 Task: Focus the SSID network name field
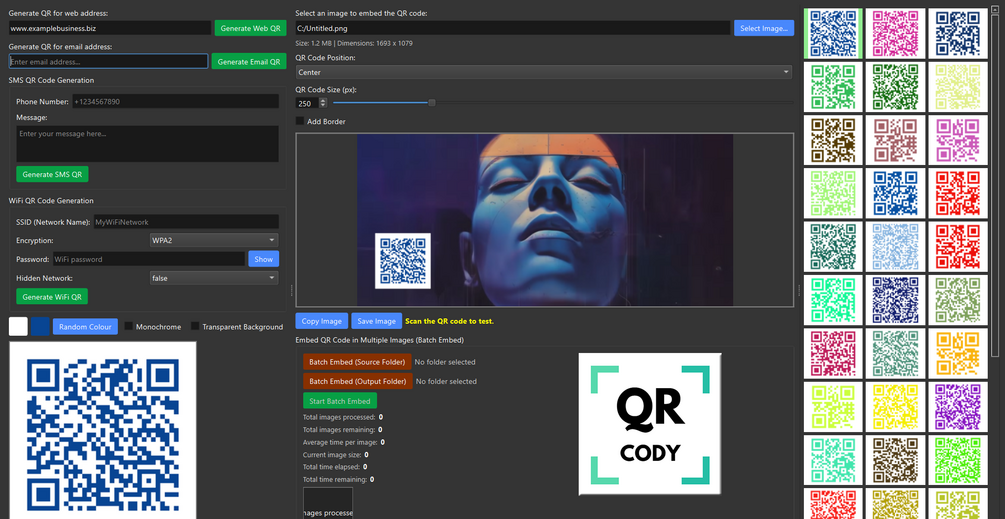click(186, 222)
